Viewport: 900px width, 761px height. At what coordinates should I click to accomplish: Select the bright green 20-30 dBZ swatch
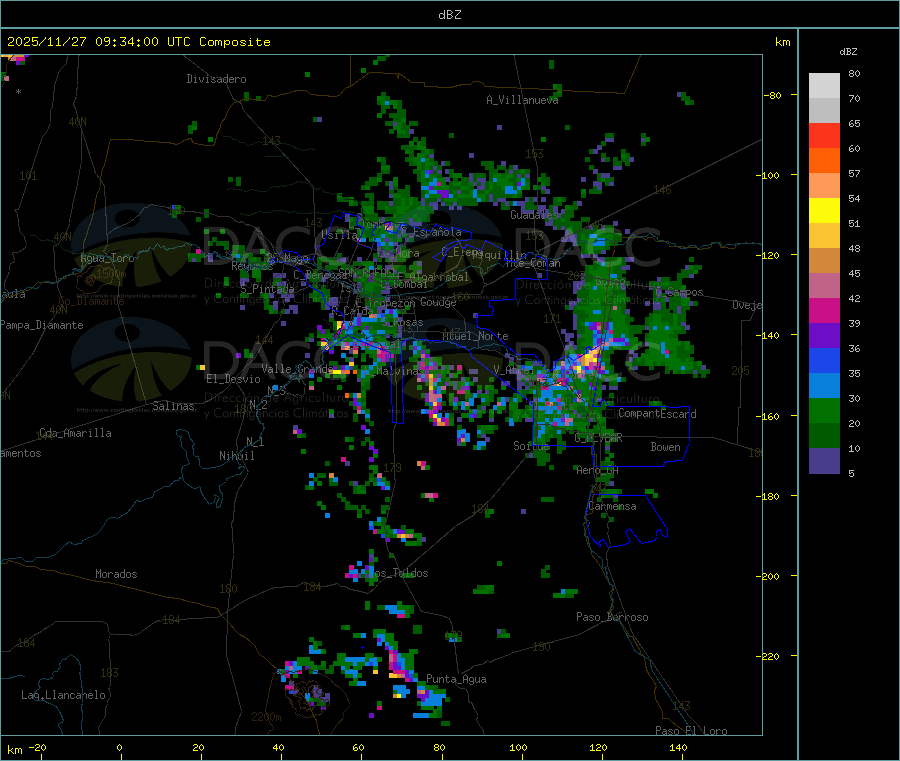click(x=824, y=410)
